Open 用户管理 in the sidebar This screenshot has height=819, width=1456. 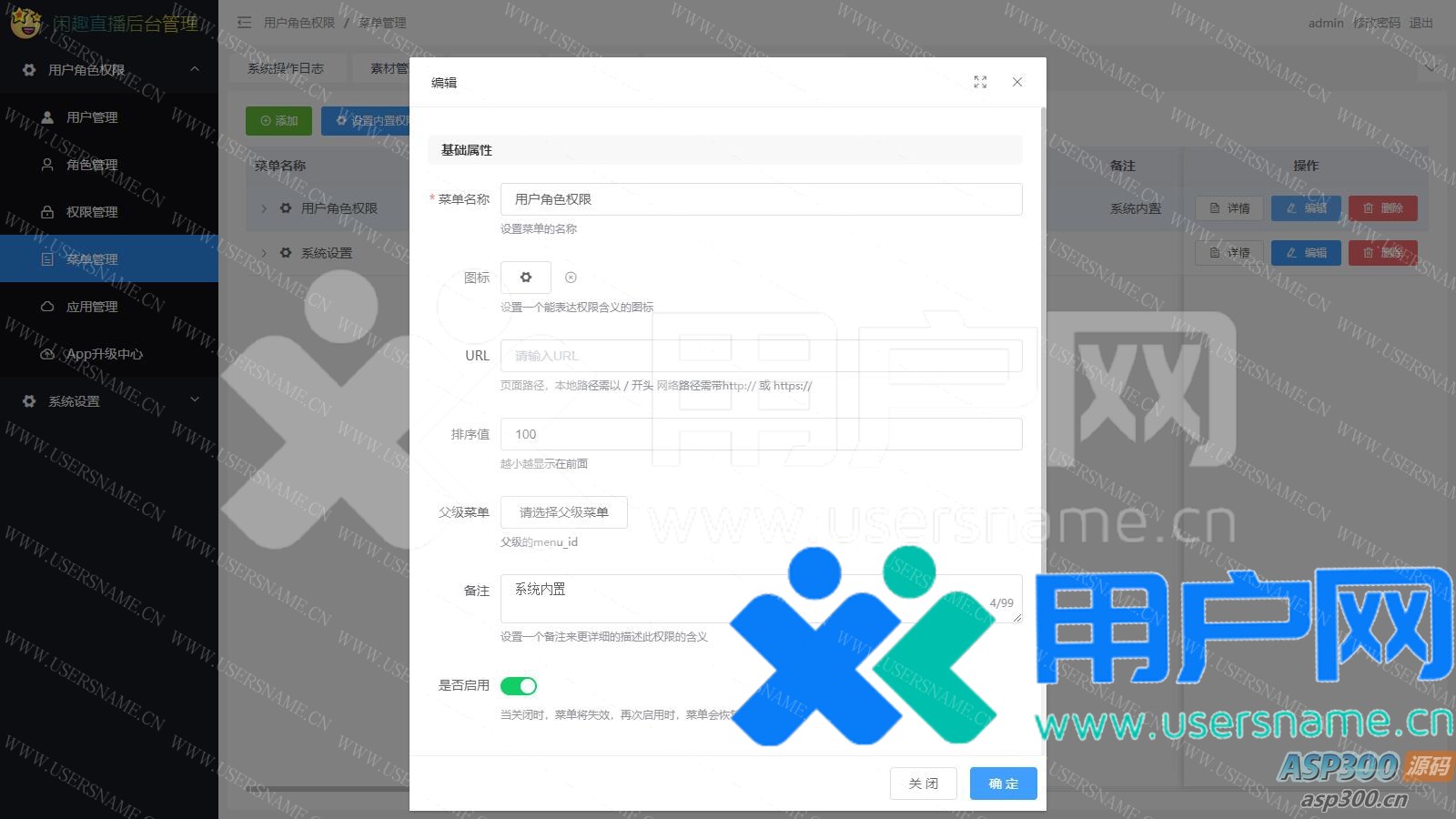109,117
